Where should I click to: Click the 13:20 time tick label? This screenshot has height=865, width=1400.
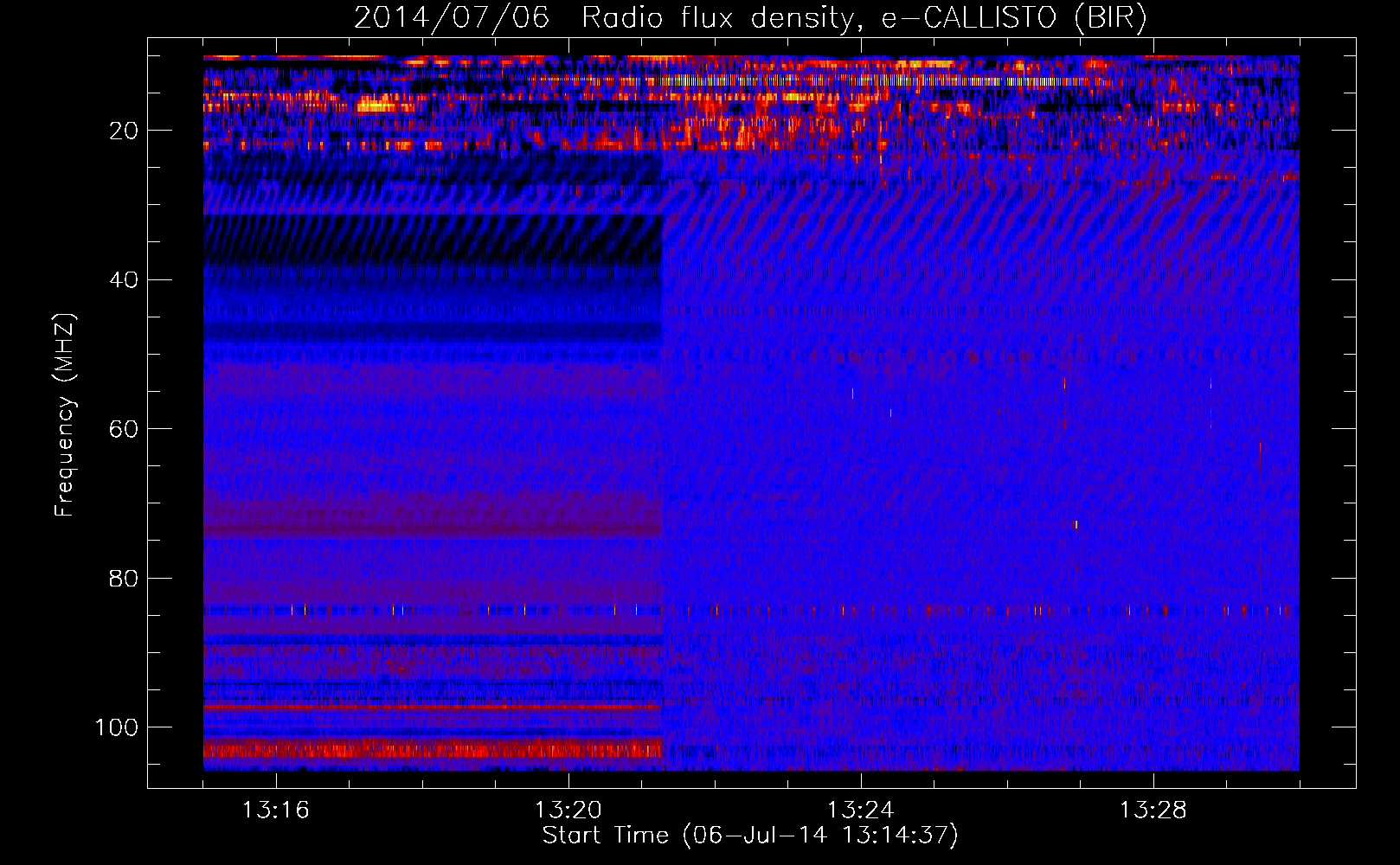pos(568,811)
